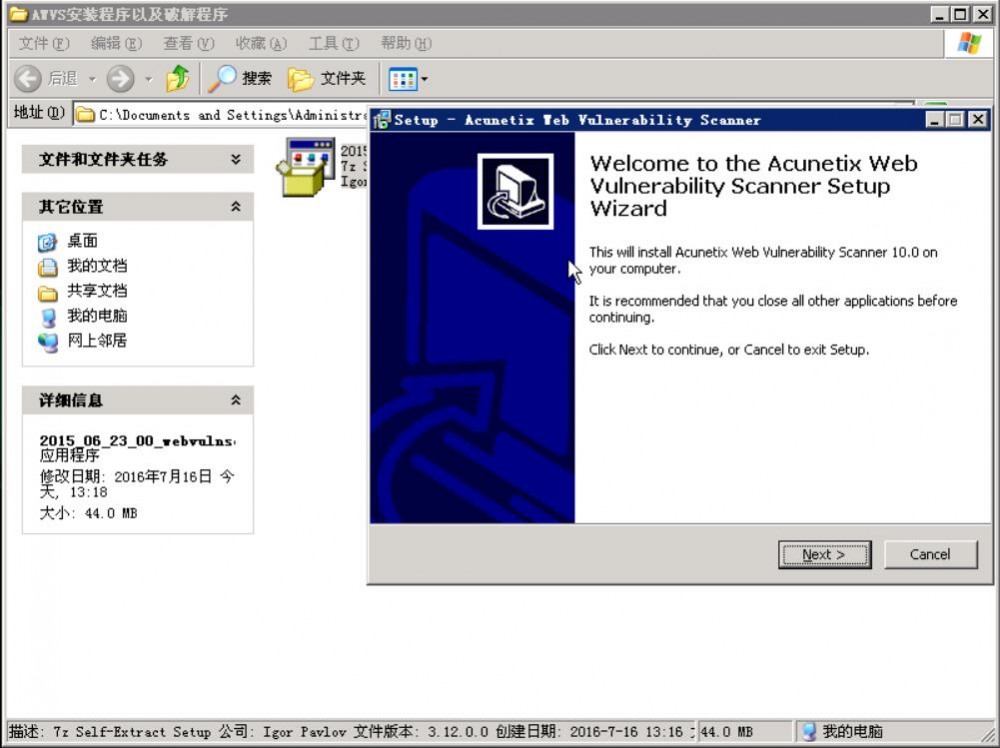Open 我的文档 link in sidebar
This screenshot has width=1000, height=748.
click(x=97, y=266)
